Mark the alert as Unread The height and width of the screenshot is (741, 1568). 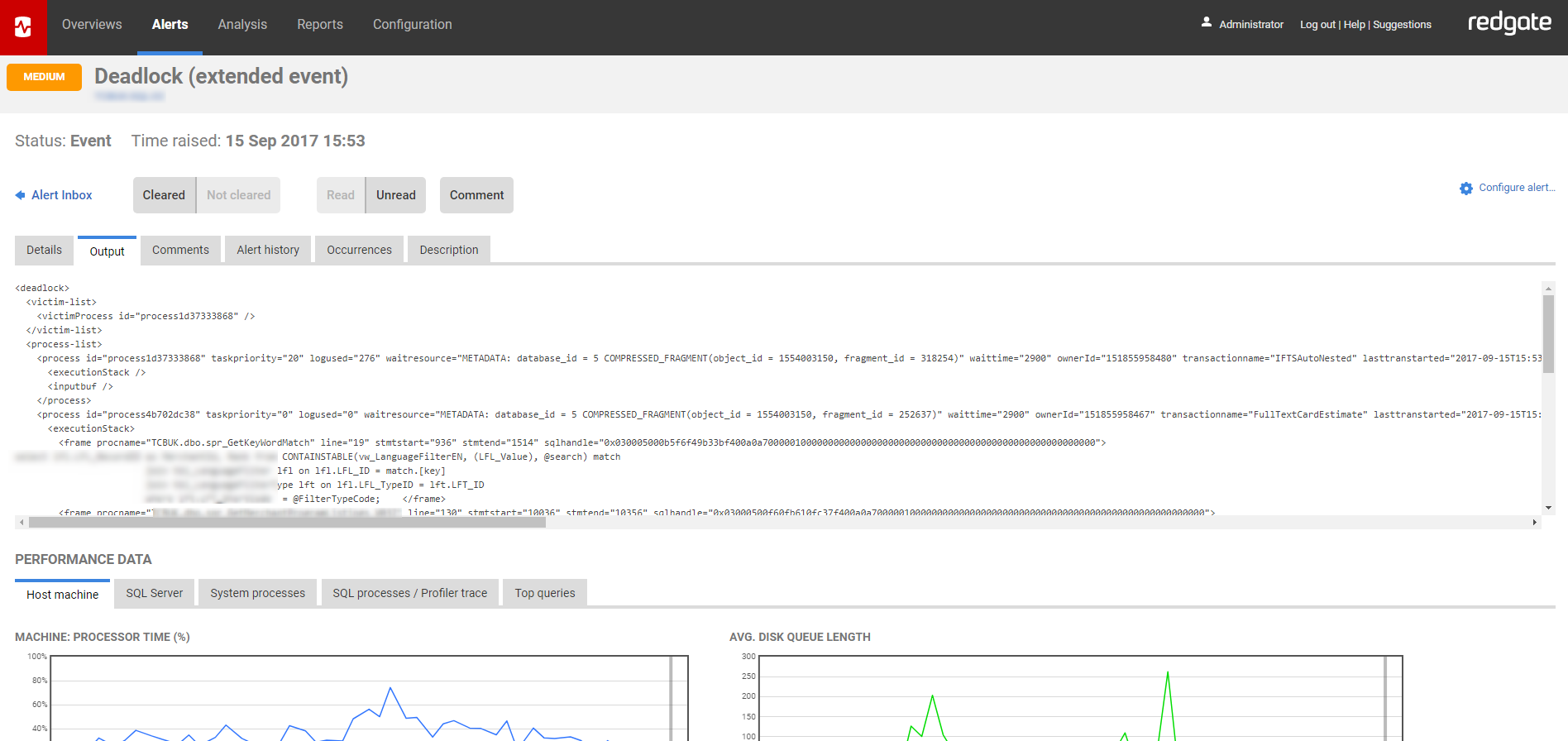tap(396, 195)
